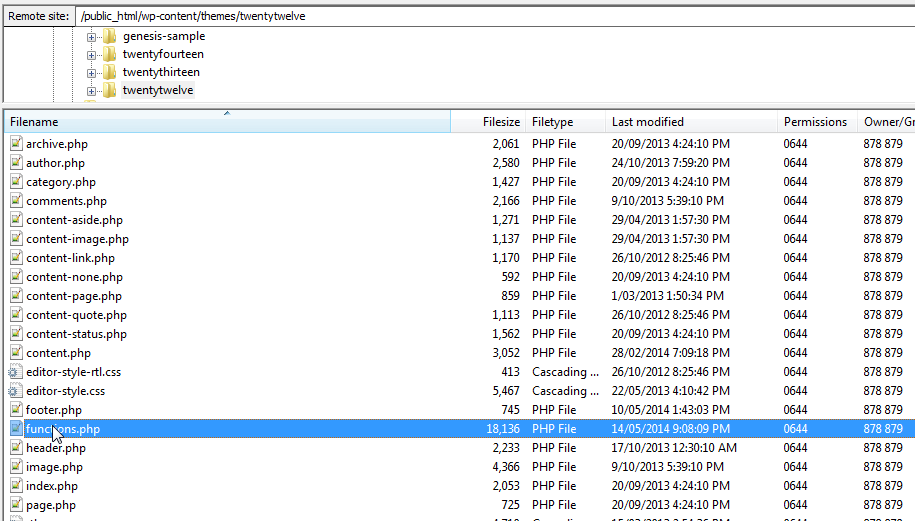Viewport: 915px width, 521px height.
Task: Expand the genesis-sample tree node
Action: tap(92, 37)
